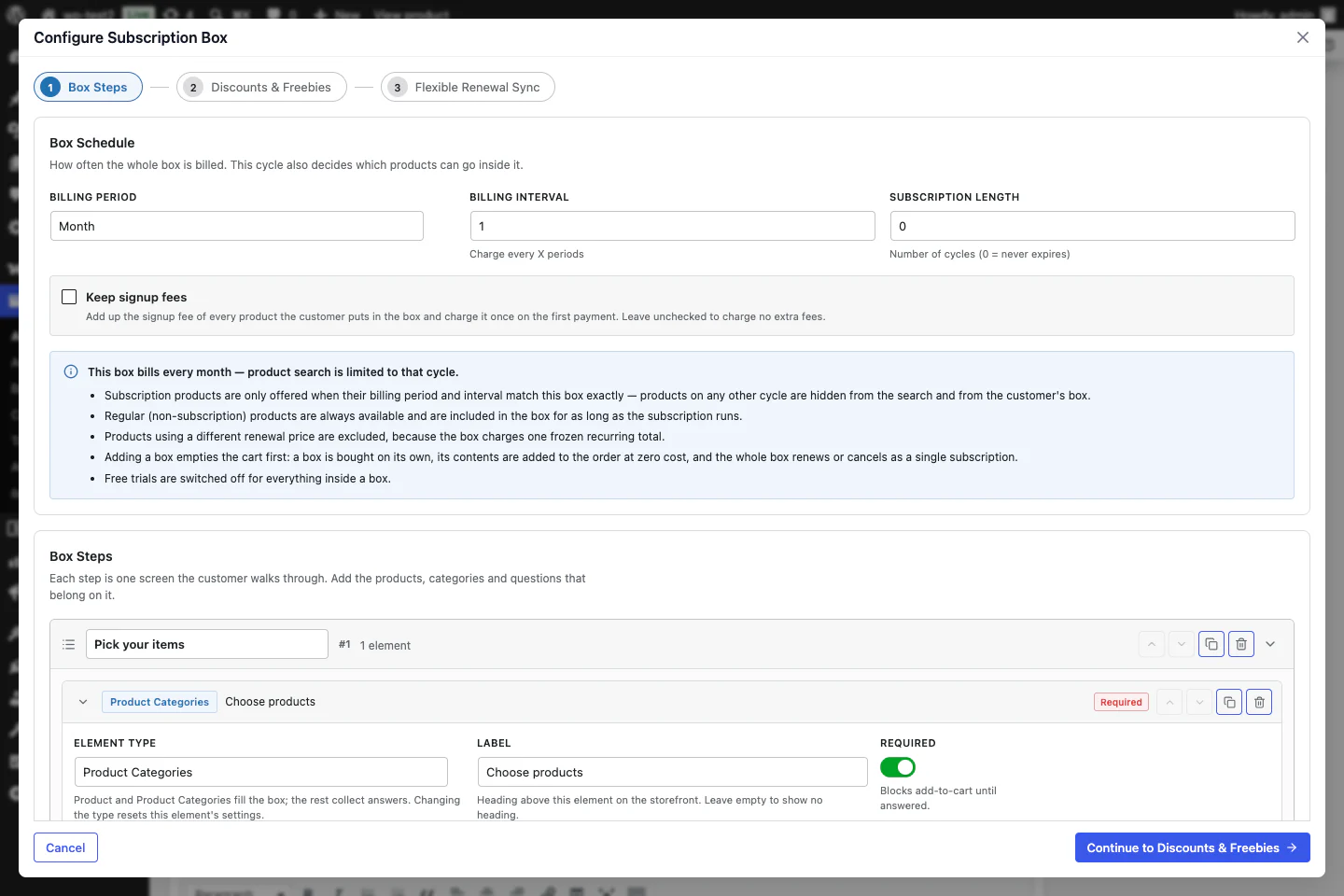The image size is (1344, 896).
Task: Duplicate the Pick your items step
Action: (1211, 644)
